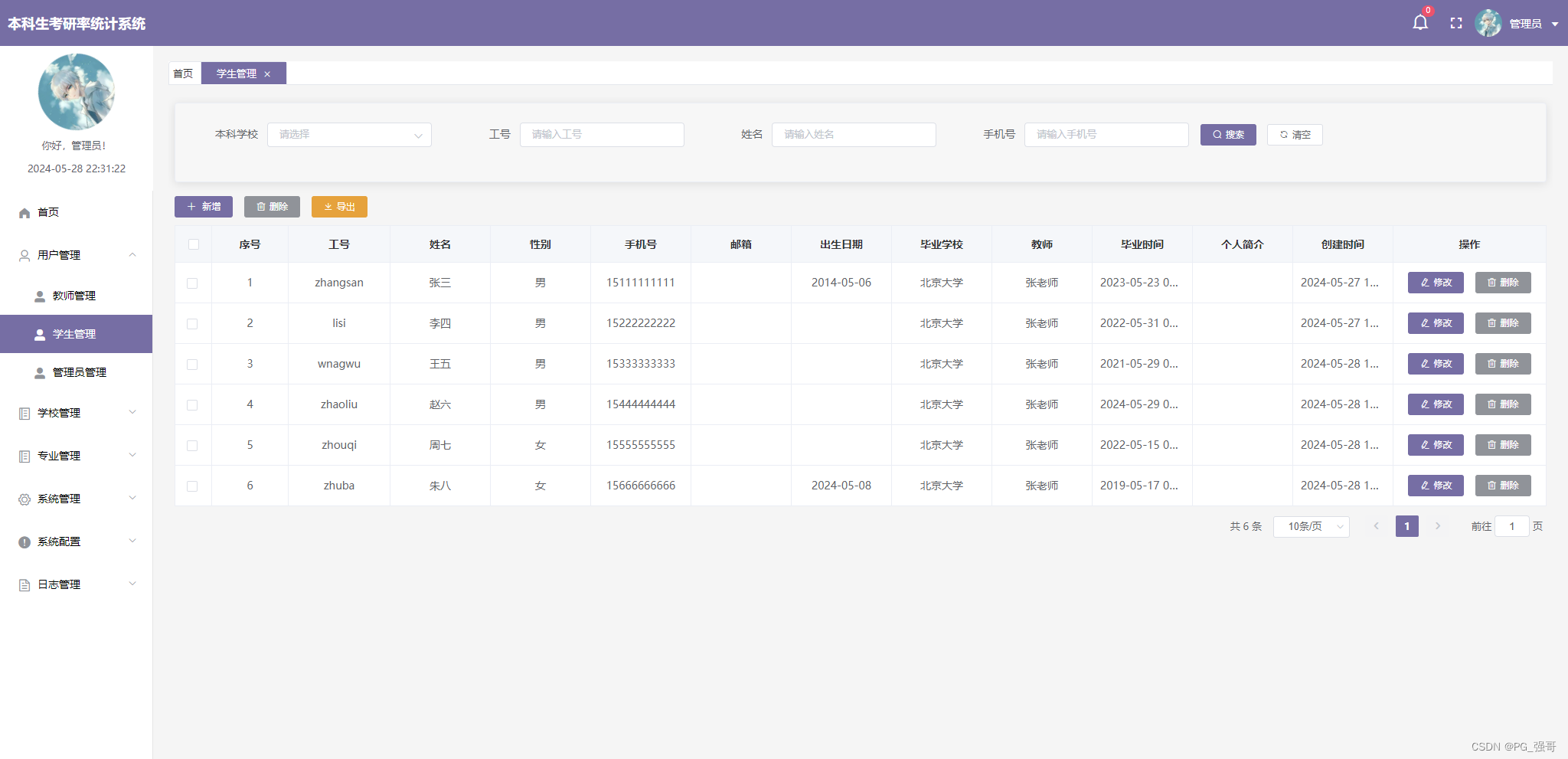Screen dimensions: 1568x759
Task: Select page 1 in pagination
Action: coord(1407,526)
